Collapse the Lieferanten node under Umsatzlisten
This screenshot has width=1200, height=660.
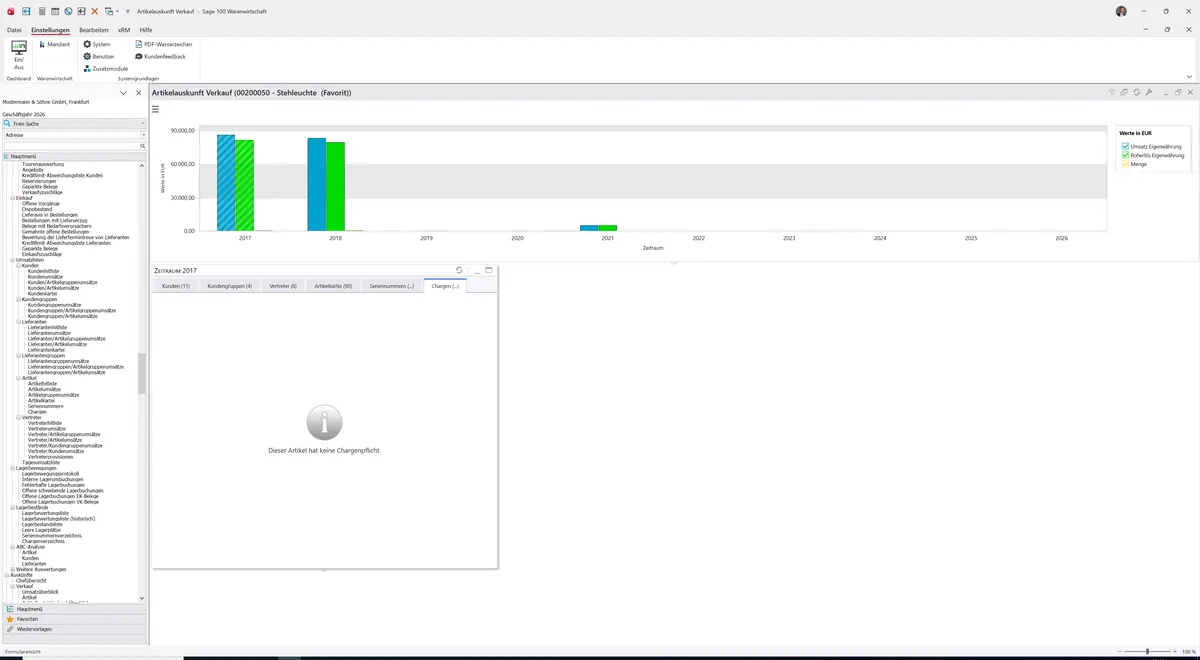coord(19,322)
